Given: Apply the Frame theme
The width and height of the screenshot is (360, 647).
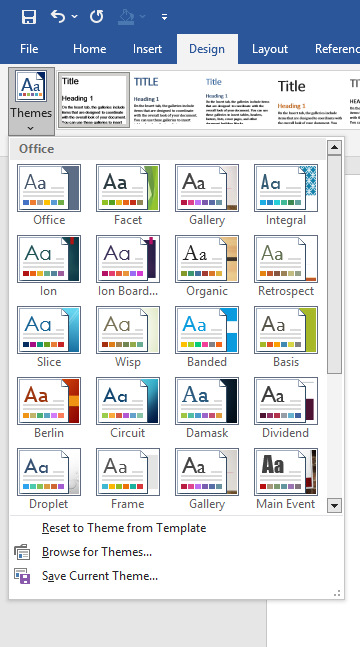Looking at the screenshot, I should click(x=128, y=479).
